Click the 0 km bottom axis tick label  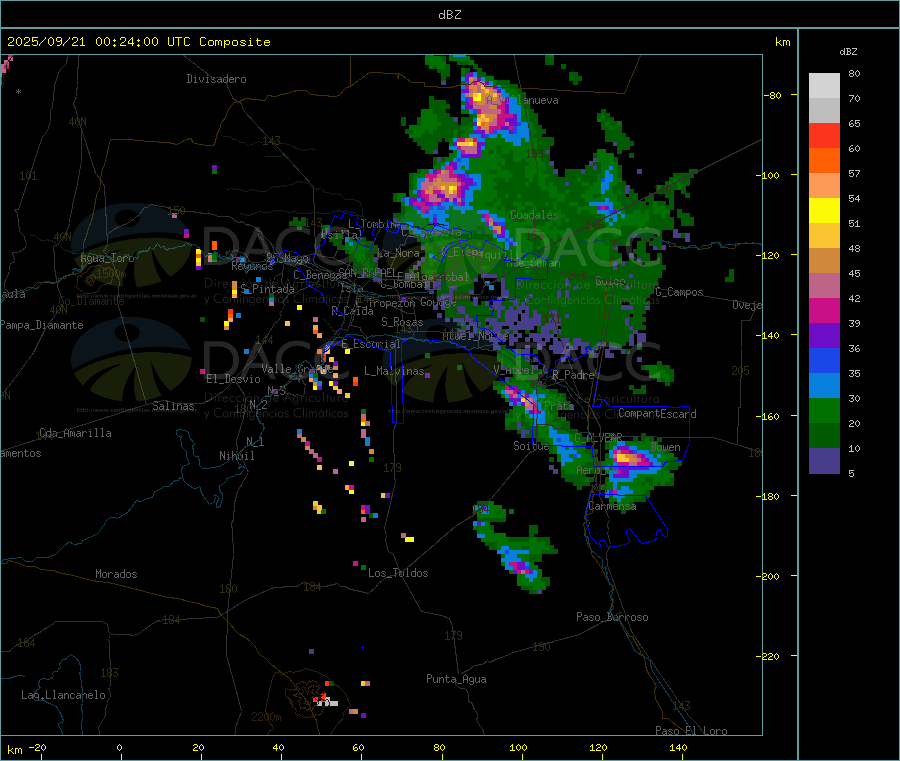(119, 748)
